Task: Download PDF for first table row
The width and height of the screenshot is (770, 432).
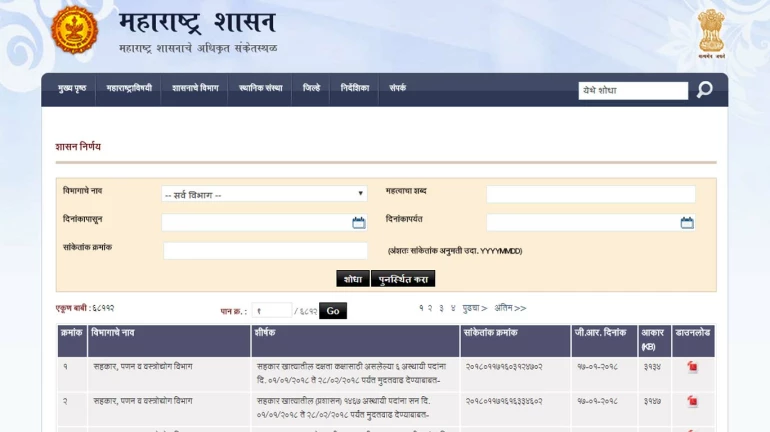Action: point(692,368)
